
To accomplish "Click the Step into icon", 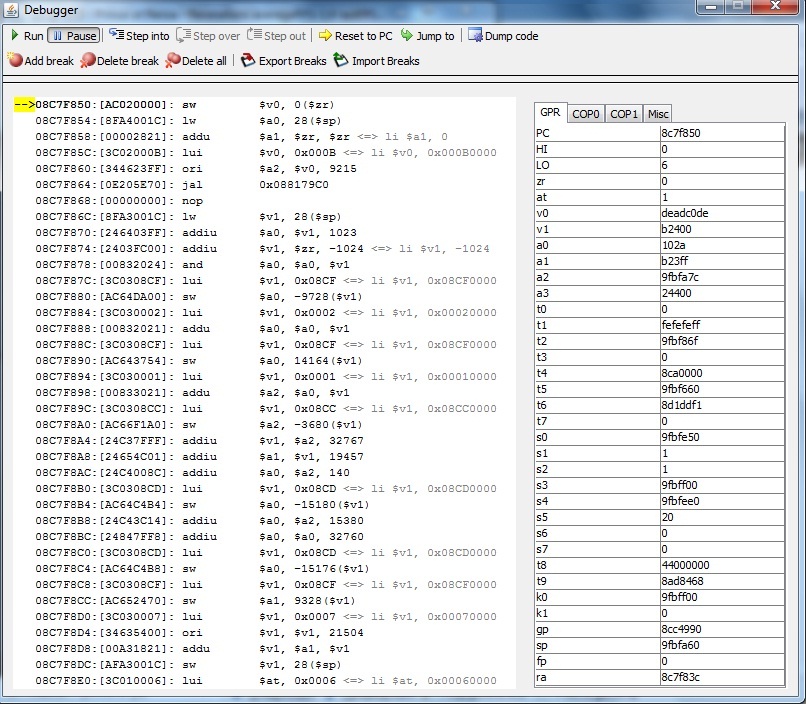I will 117,36.
